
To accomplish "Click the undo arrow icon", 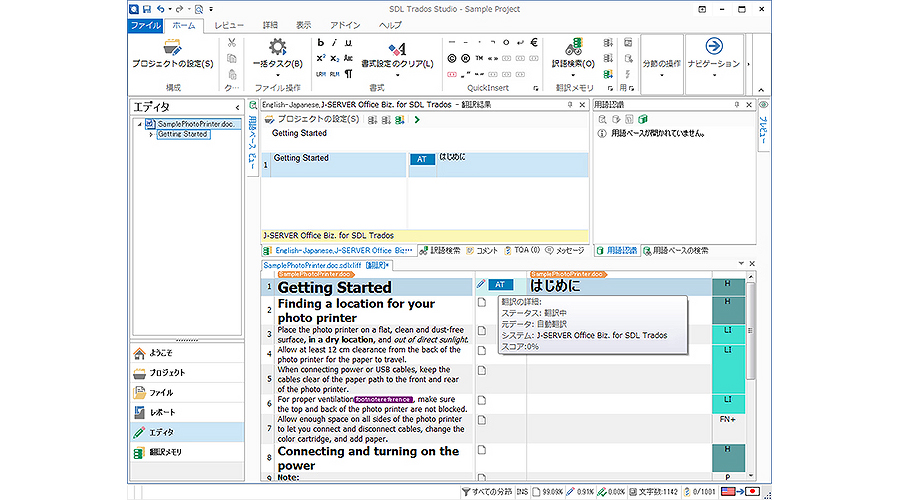I will tap(161, 9).
